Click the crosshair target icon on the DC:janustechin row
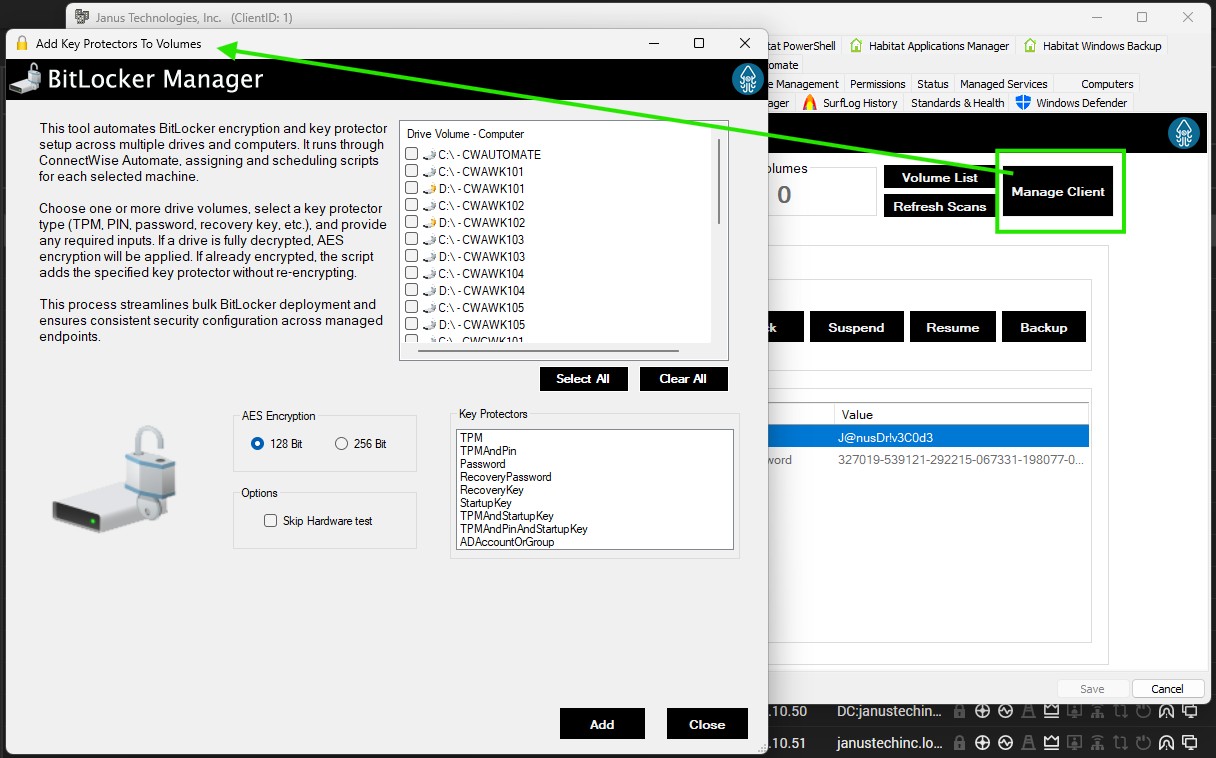 (982, 710)
